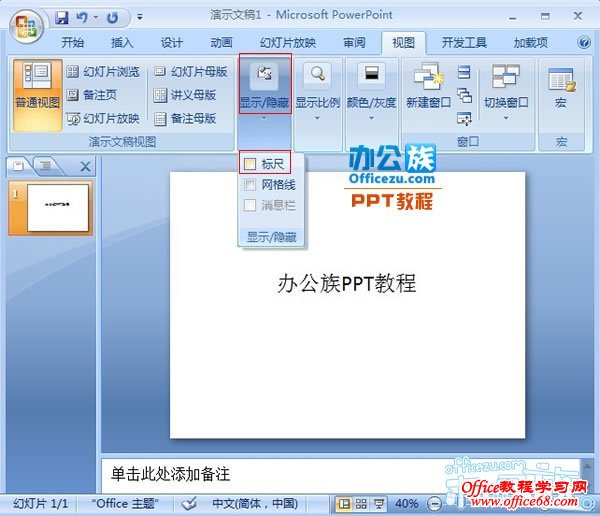Zoom out with the minus button

pos(434,504)
